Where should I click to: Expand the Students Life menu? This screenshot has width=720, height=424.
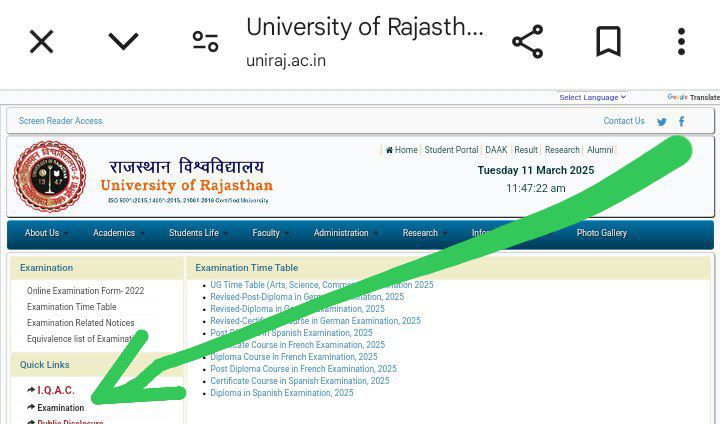pyautogui.click(x=197, y=233)
